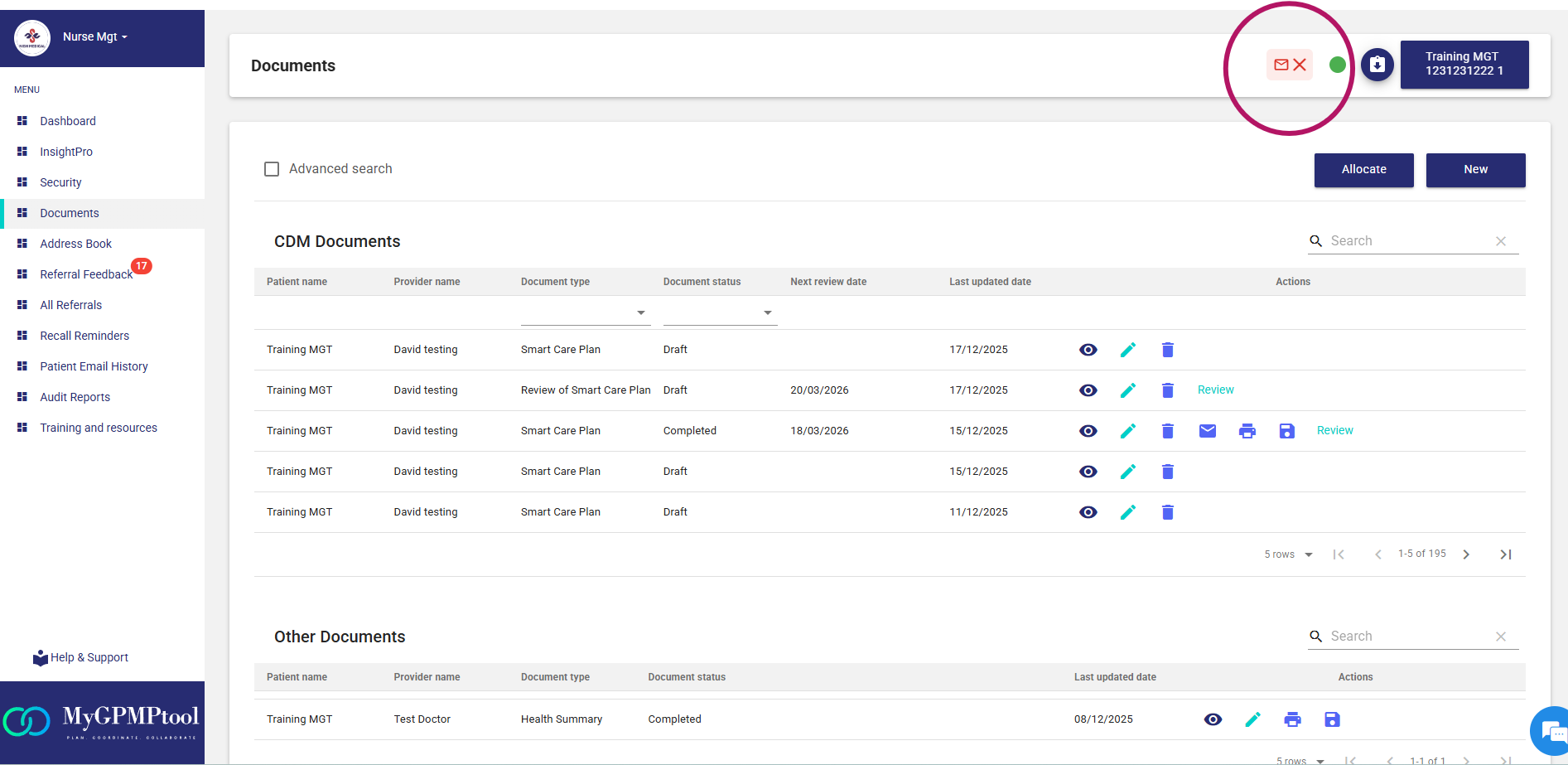Open Referral Feedback in the sidebar

pyautogui.click(x=86, y=274)
